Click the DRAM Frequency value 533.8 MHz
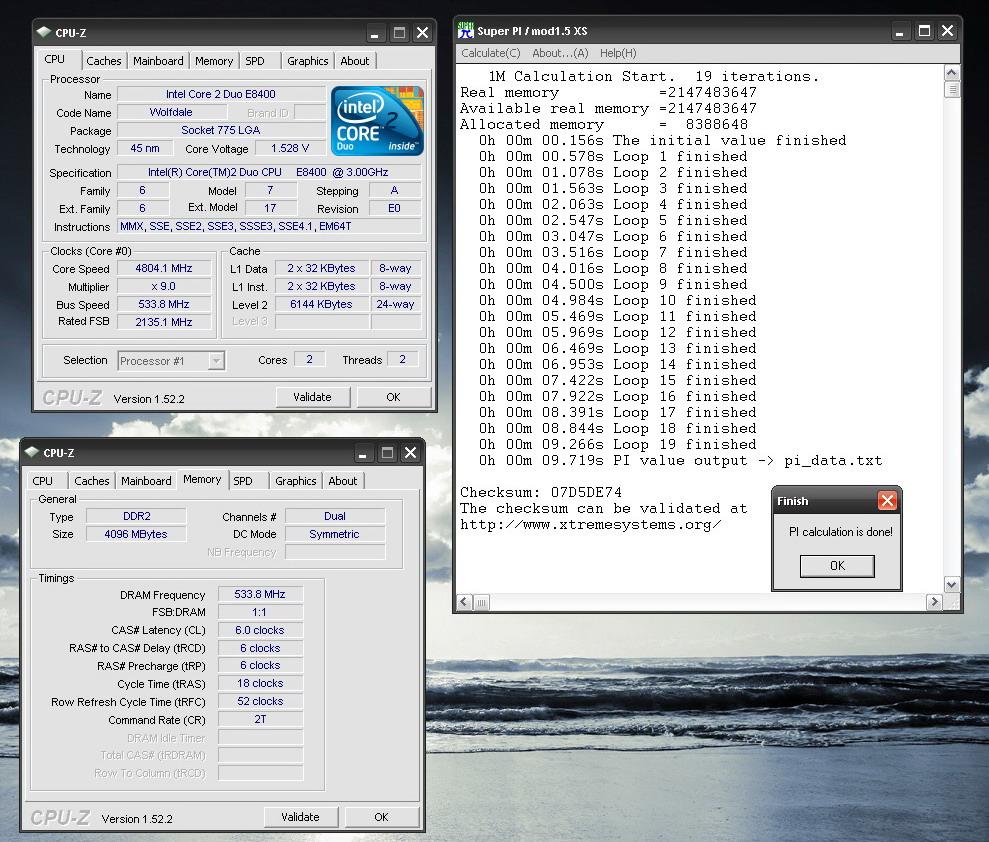The width and height of the screenshot is (989, 842). click(x=260, y=594)
